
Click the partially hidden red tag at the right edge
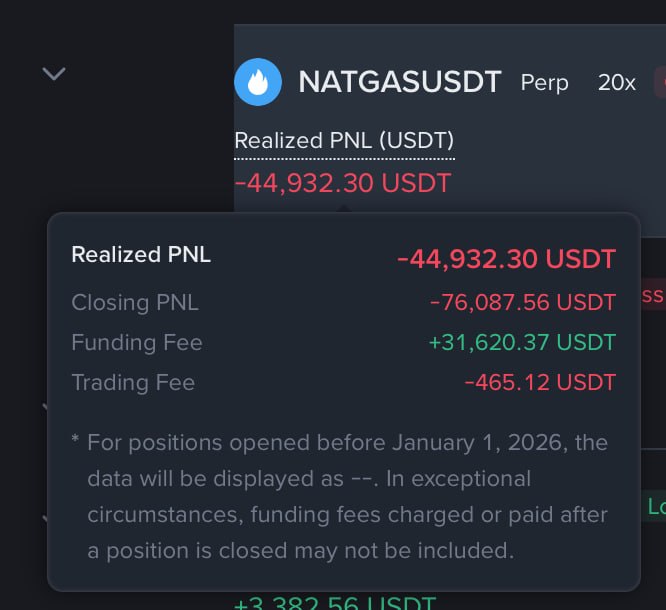point(653,294)
